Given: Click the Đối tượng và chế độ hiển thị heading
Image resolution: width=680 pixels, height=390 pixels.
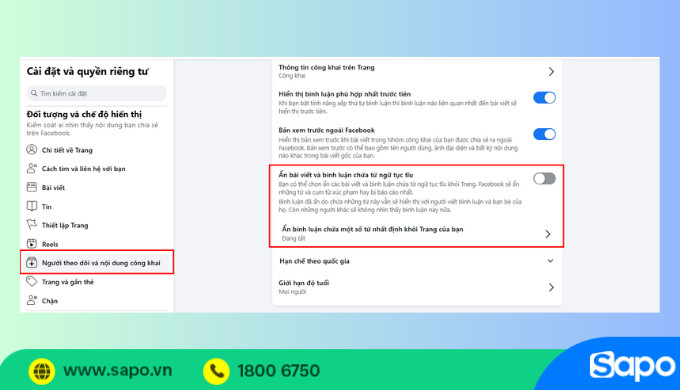Looking at the screenshot, I should click(84, 114).
